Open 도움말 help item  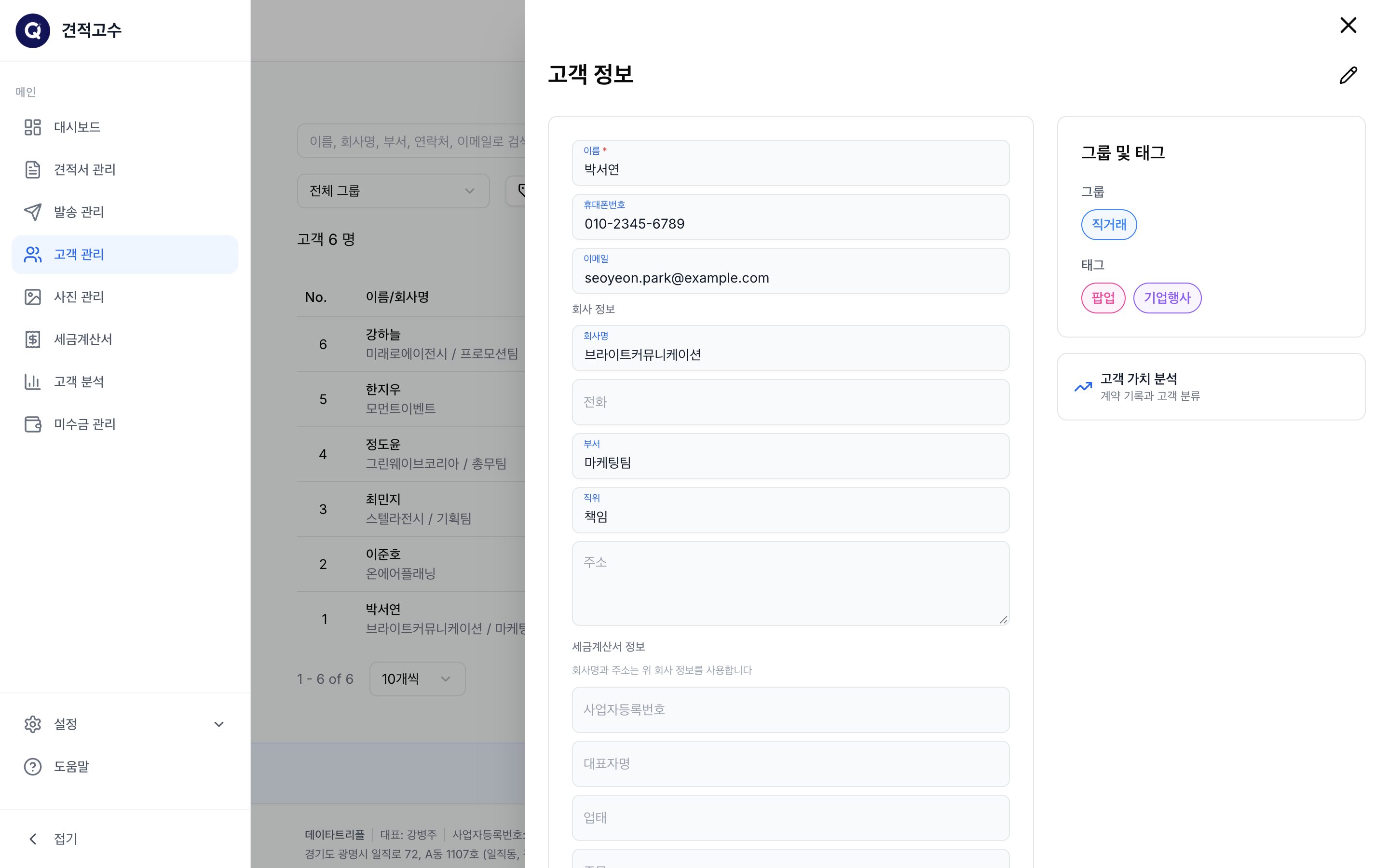124,766
